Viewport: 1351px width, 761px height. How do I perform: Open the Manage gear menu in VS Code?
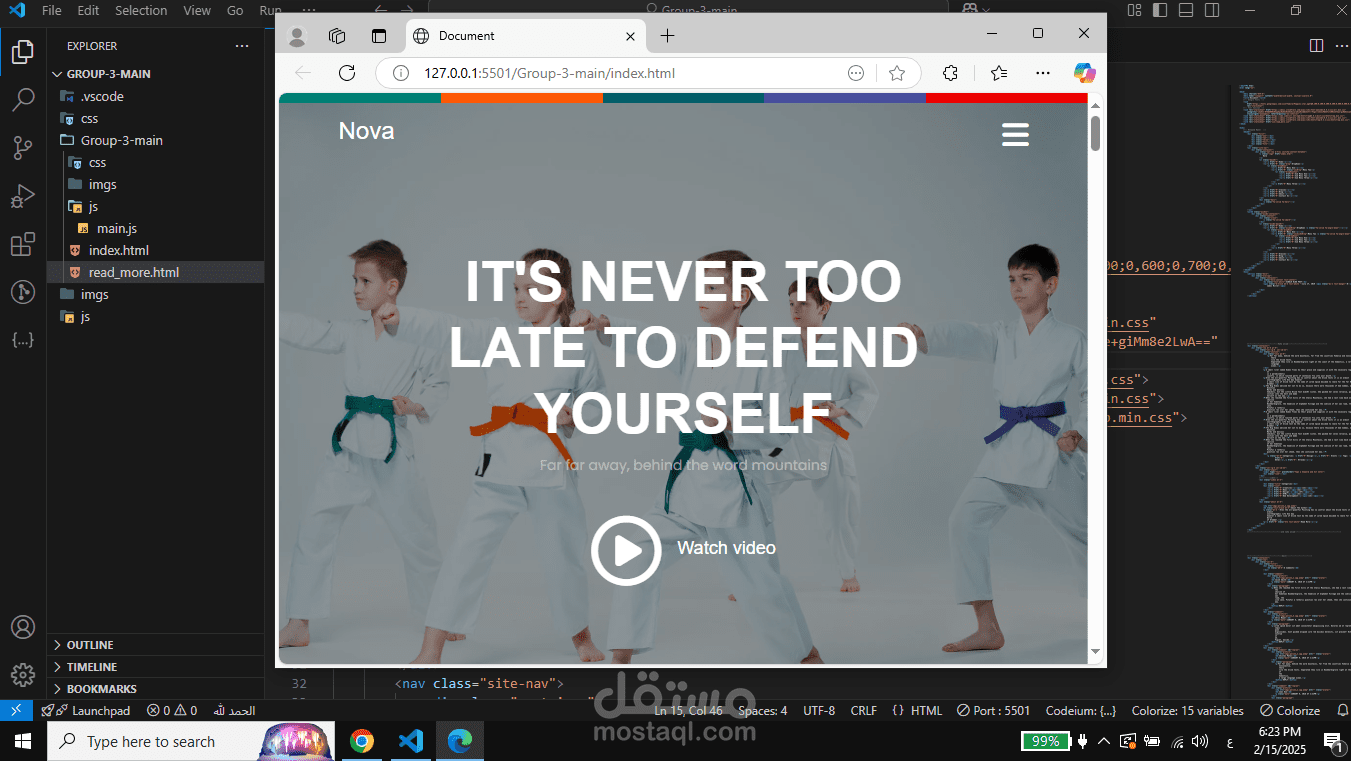pyautogui.click(x=23, y=674)
